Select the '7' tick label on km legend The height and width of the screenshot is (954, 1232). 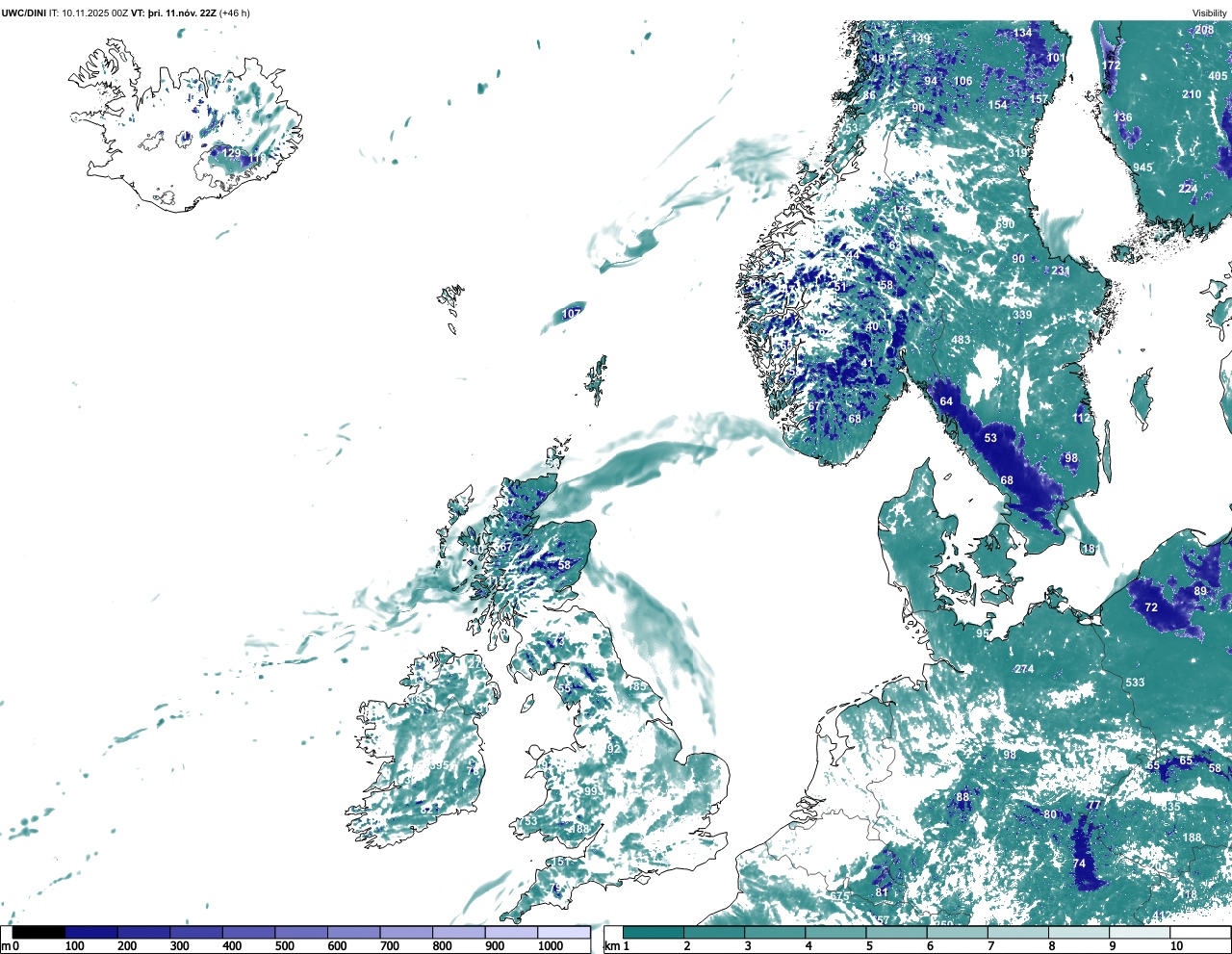coord(991,946)
